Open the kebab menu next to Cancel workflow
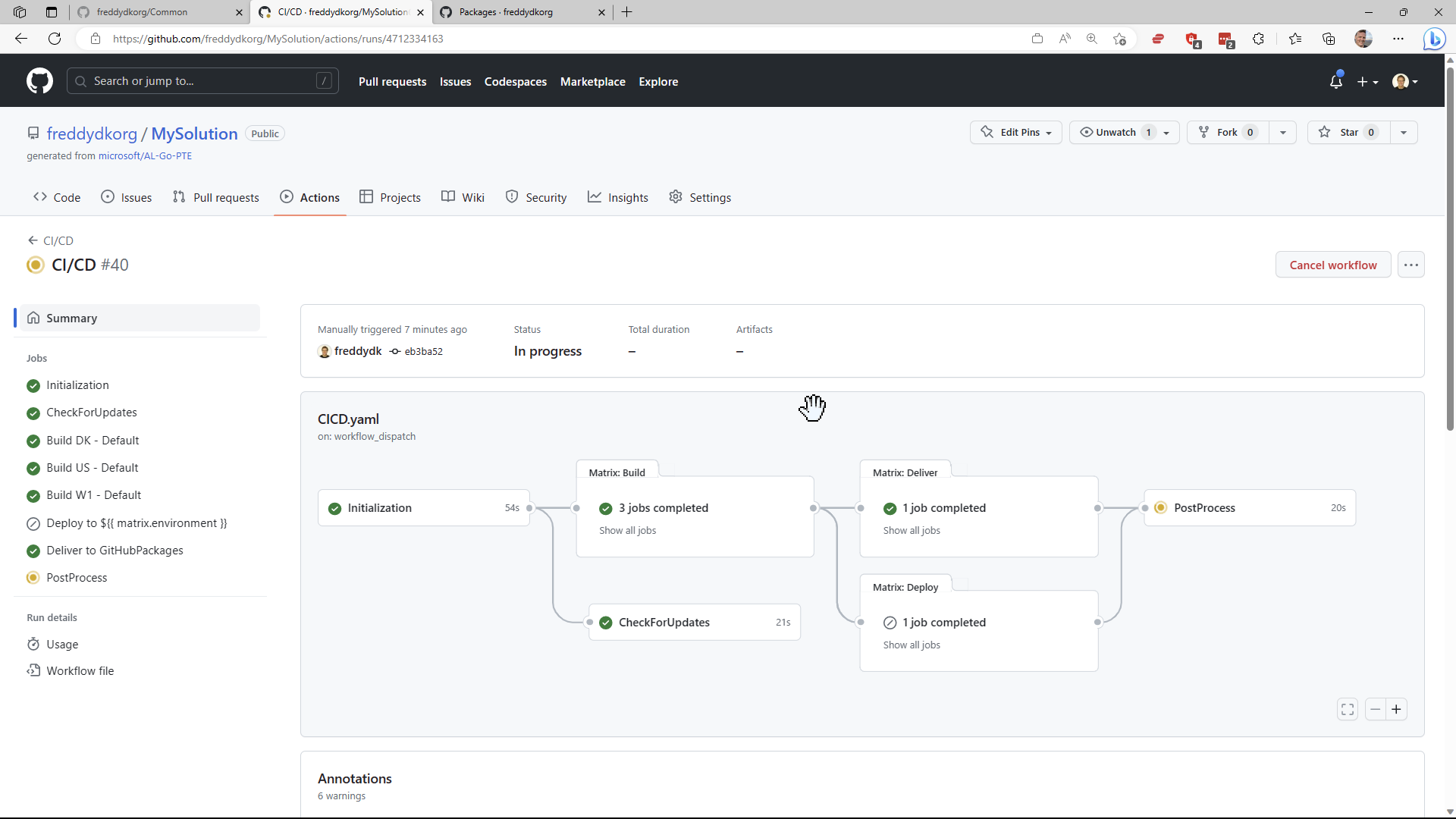 point(1411,265)
